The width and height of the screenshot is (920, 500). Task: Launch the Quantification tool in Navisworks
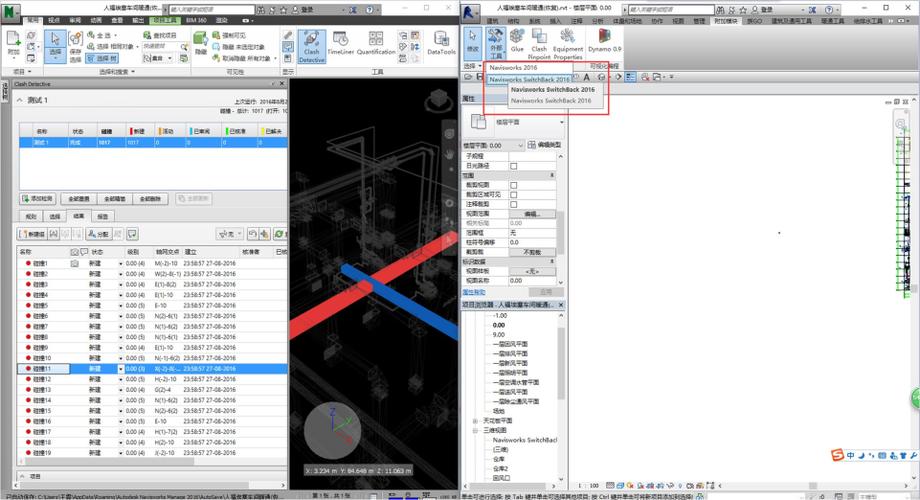tap(376, 43)
